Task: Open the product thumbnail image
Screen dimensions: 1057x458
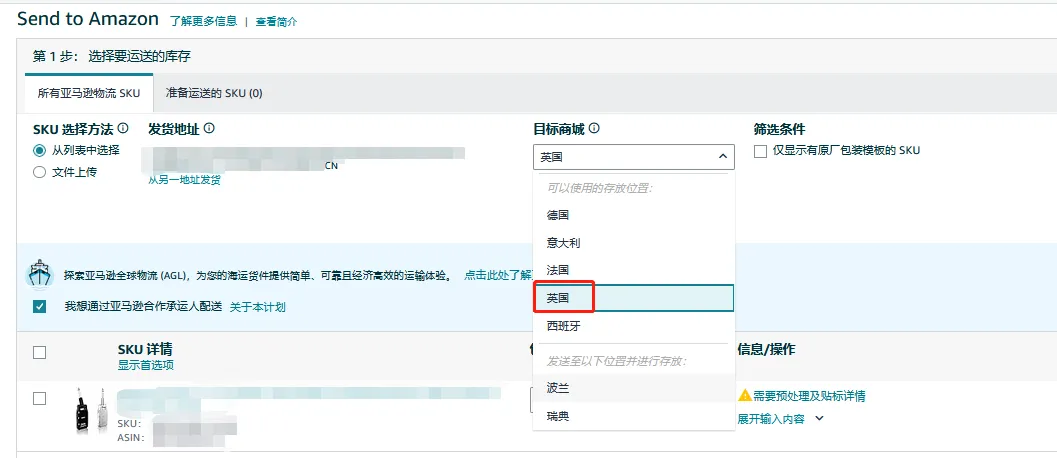Action: click(x=87, y=409)
